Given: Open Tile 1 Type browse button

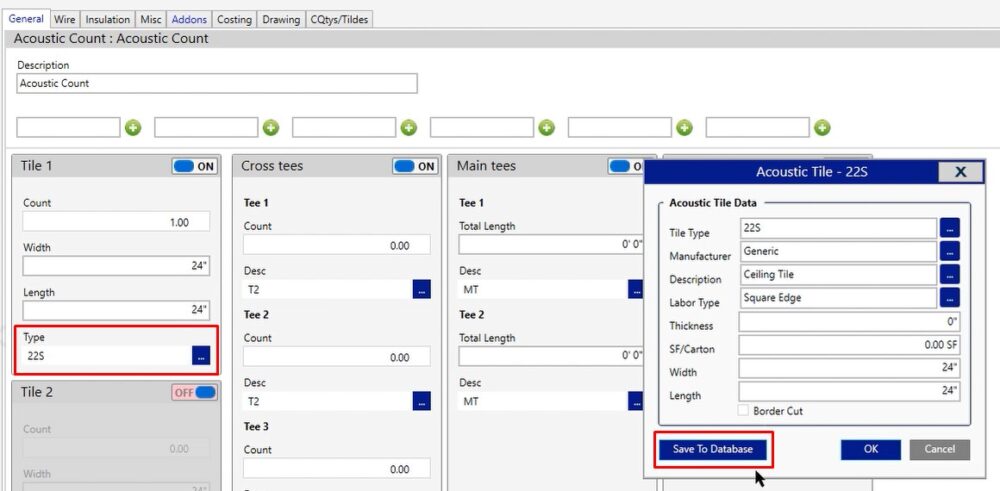Looking at the screenshot, I should click(201, 355).
